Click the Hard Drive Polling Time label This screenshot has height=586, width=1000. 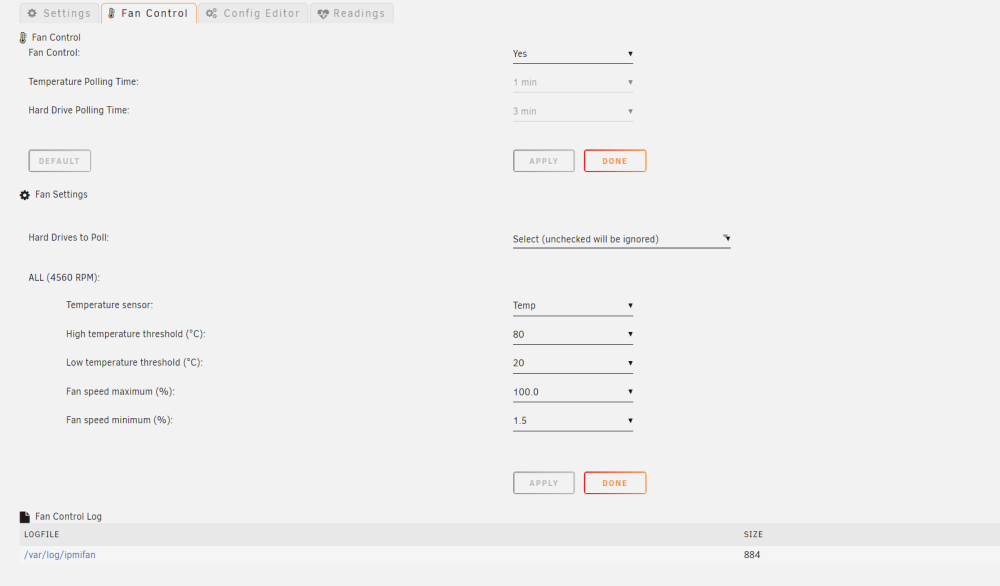coord(78,110)
